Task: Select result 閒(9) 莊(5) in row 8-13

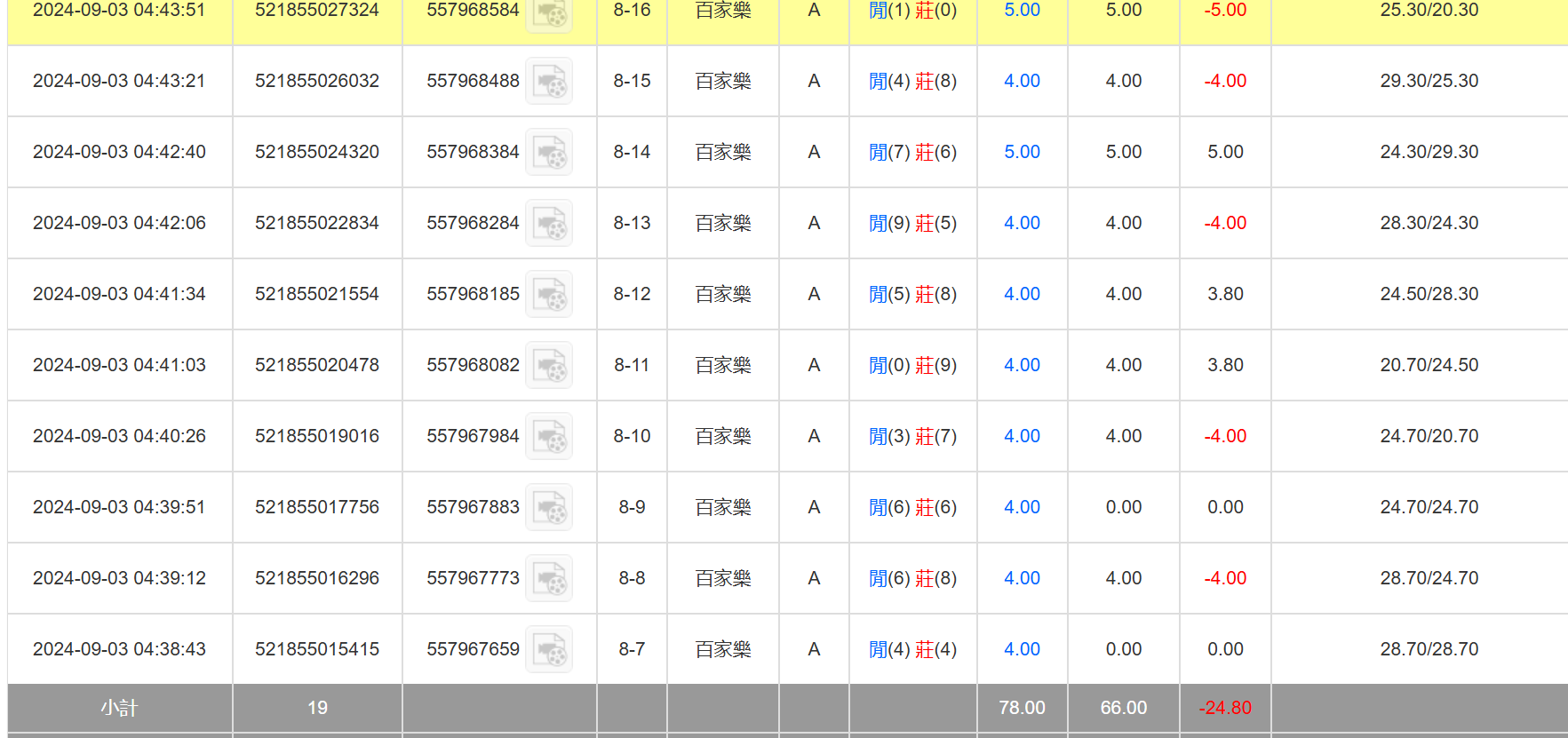Action: tap(912, 223)
